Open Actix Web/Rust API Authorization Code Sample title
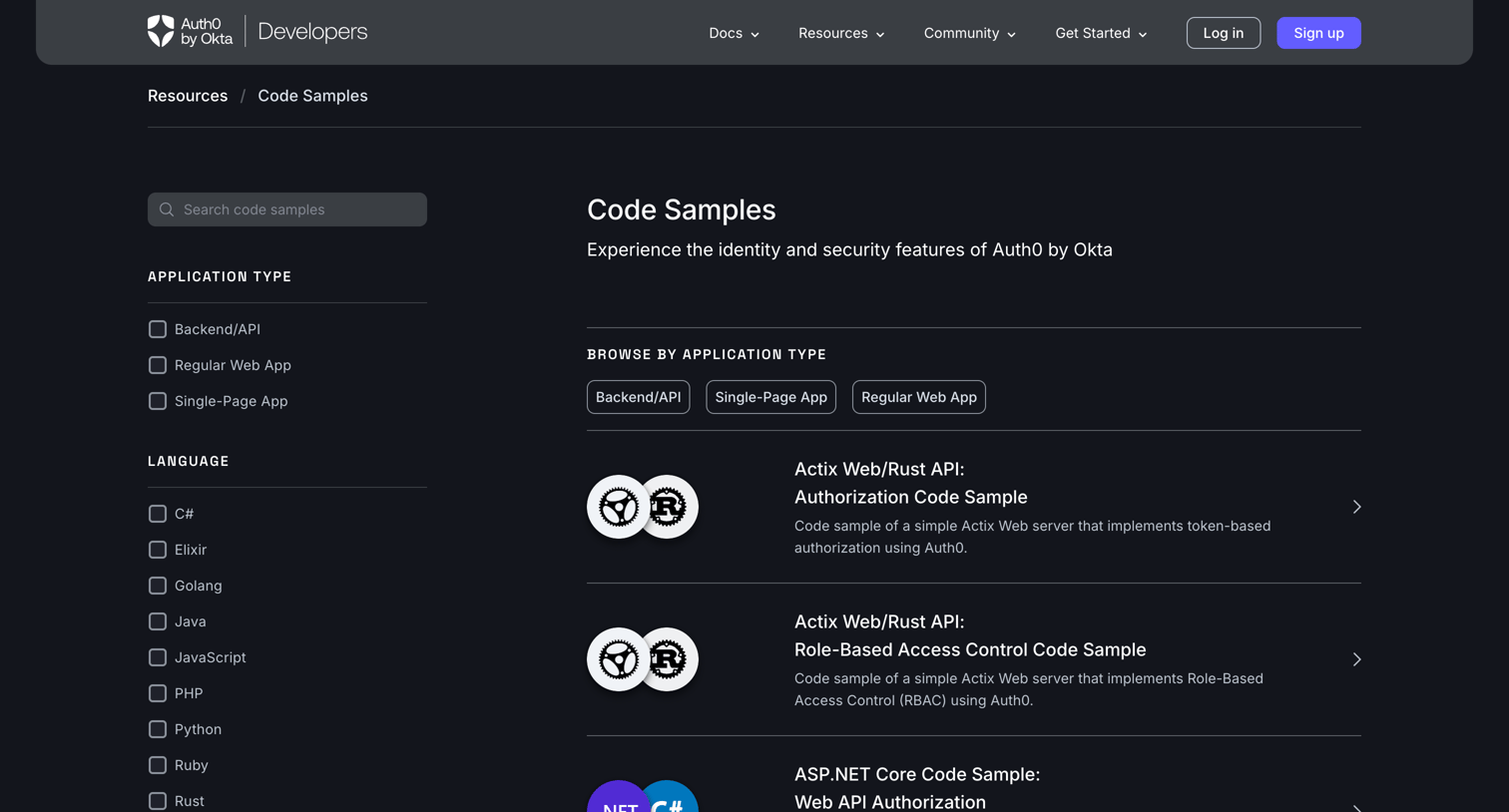 point(911,483)
